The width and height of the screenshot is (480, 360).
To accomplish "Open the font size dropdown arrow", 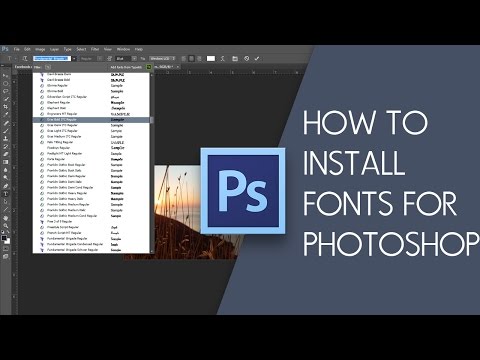I will [134, 59].
